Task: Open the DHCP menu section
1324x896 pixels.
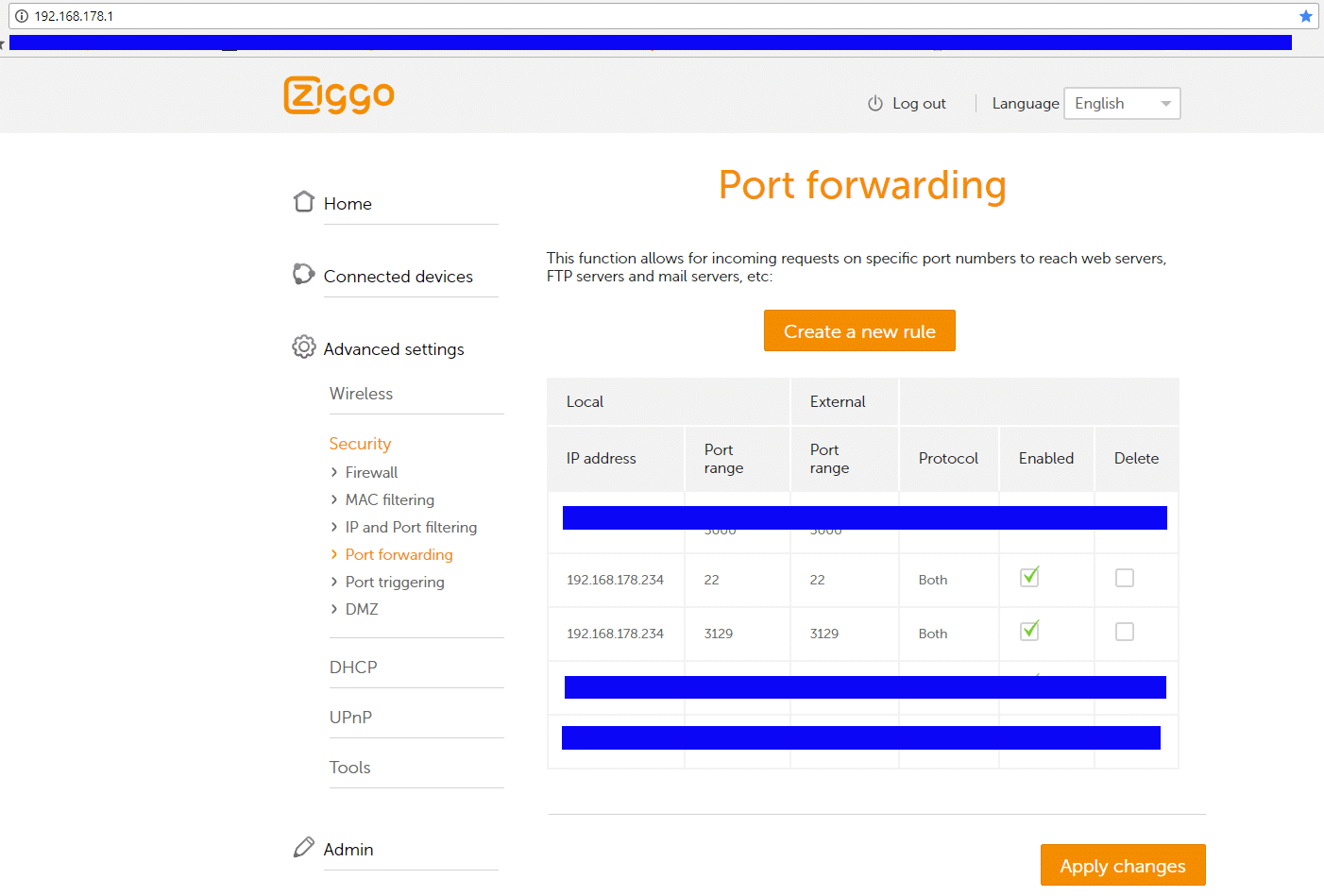Action: (353, 668)
